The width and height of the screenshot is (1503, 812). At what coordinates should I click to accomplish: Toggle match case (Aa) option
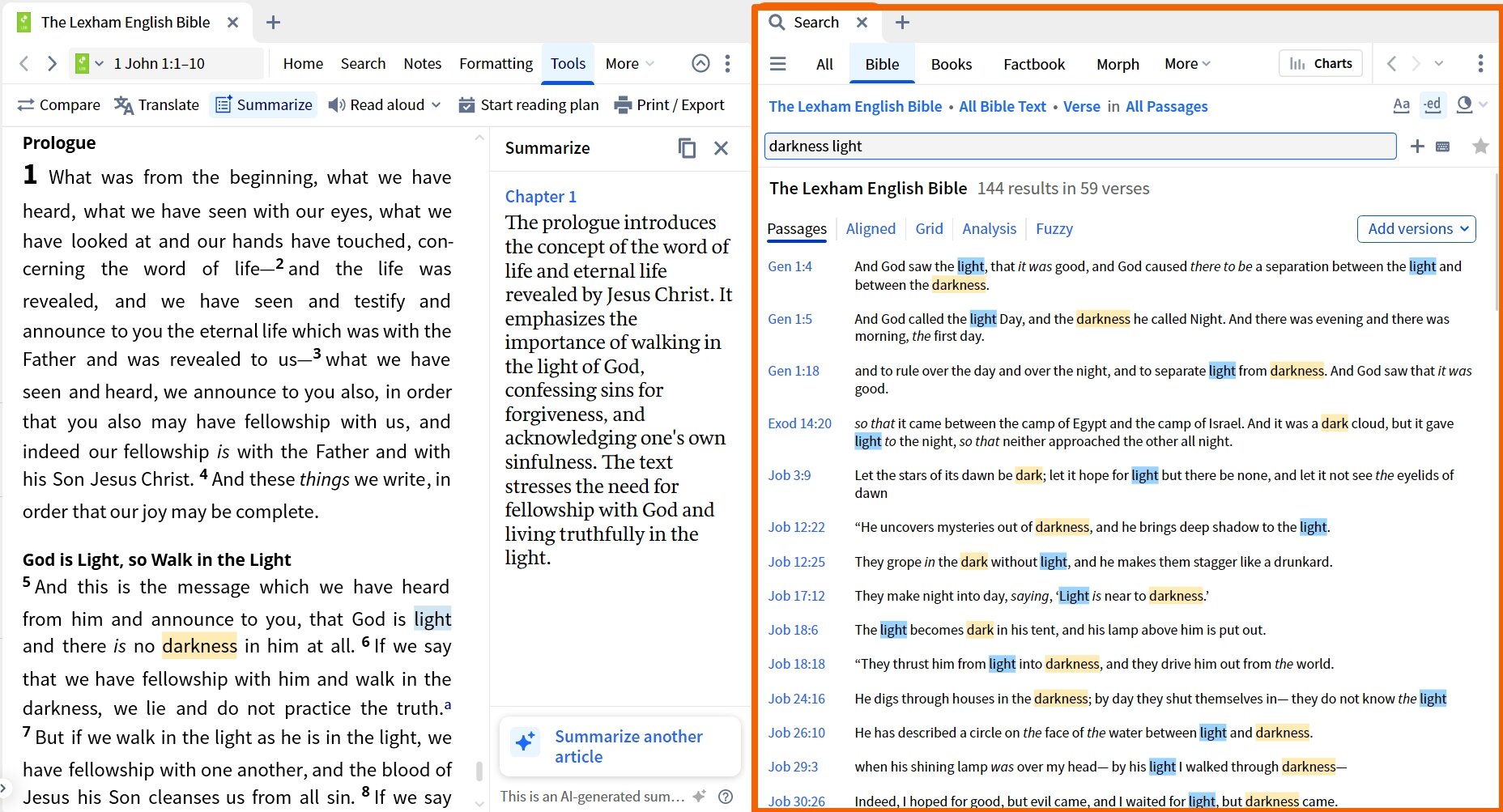tap(1401, 104)
